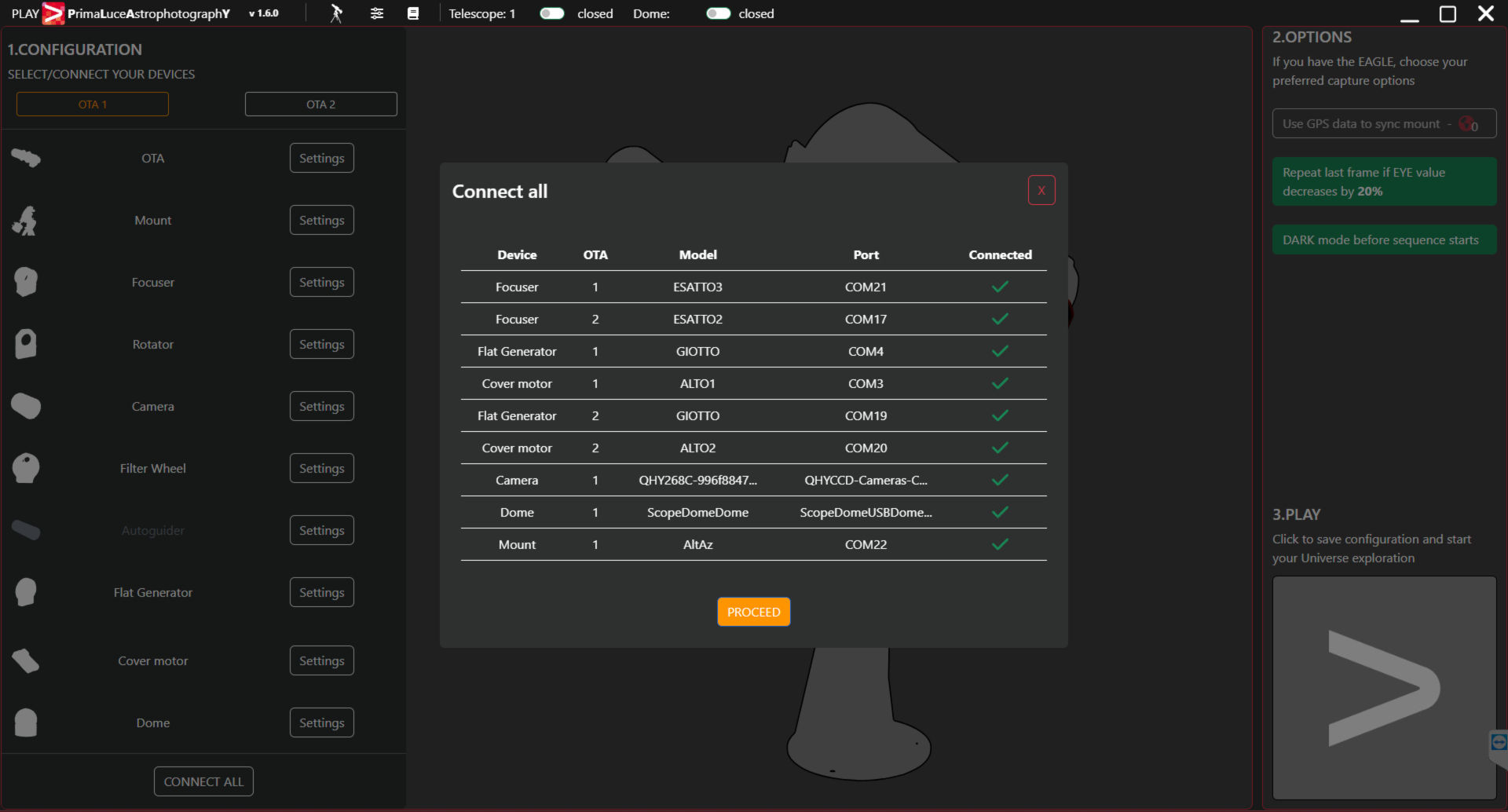Click the large PLAY arrow start button
The image size is (1508, 812).
(x=1384, y=688)
